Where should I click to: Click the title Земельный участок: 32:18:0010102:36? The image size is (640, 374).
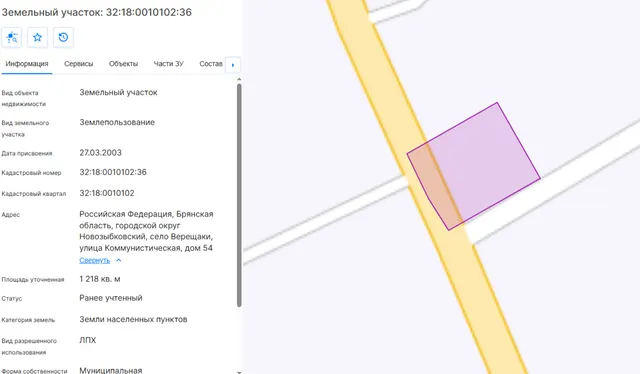pos(96,12)
